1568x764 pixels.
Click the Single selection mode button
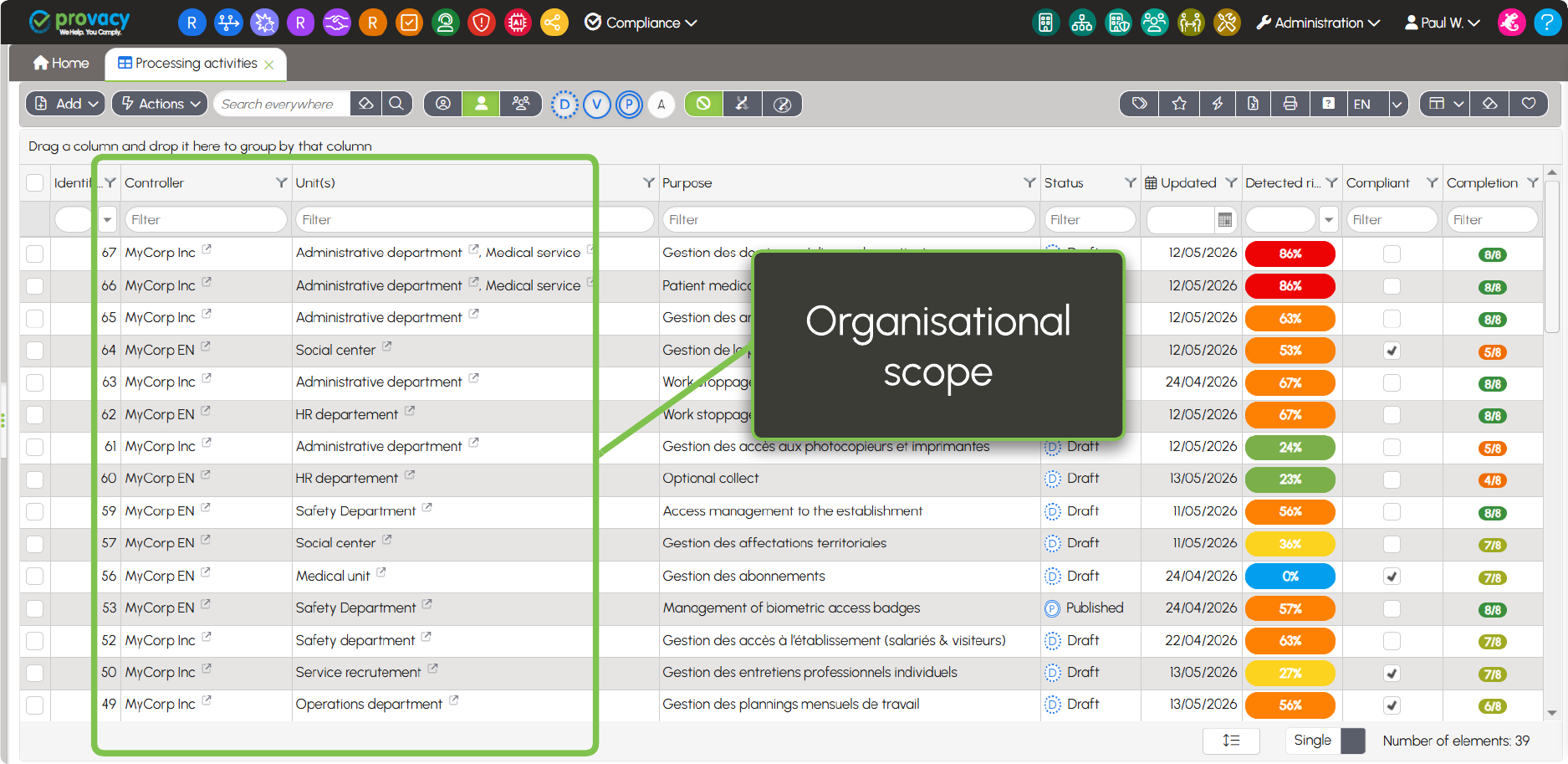coord(1312,741)
